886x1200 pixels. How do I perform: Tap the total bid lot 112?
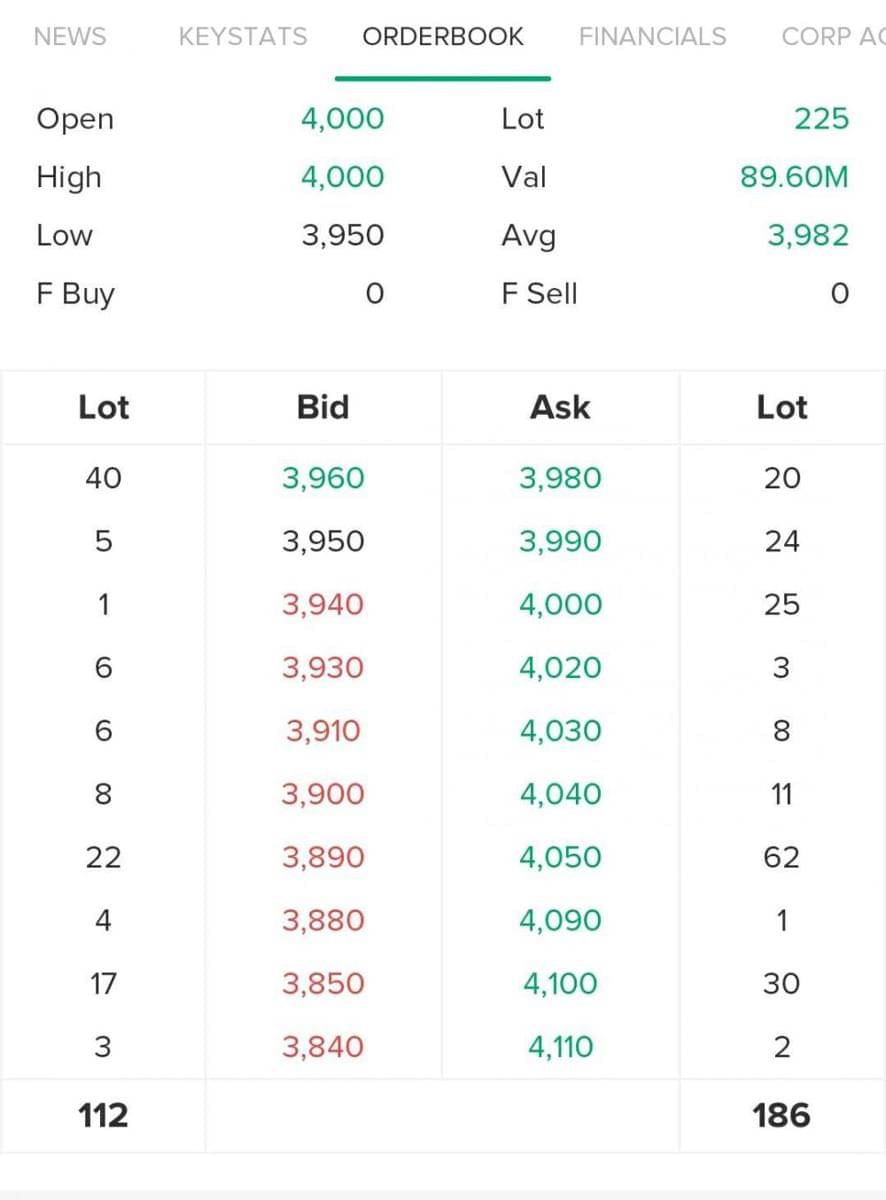tap(103, 1115)
